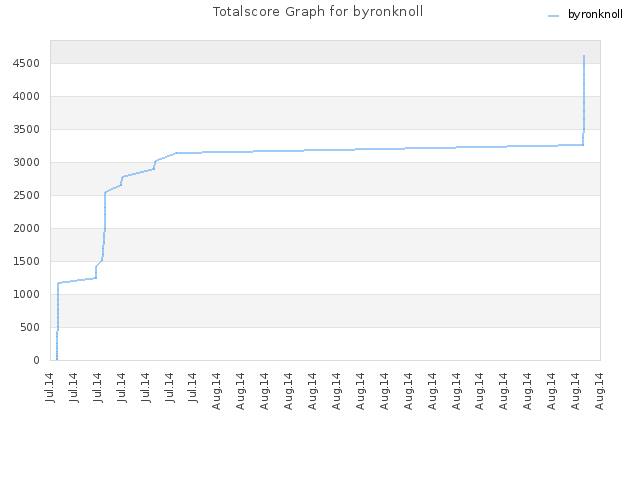Click the 0 y-axis label
The width and height of the screenshot is (640, 480).
pos(36,360)
